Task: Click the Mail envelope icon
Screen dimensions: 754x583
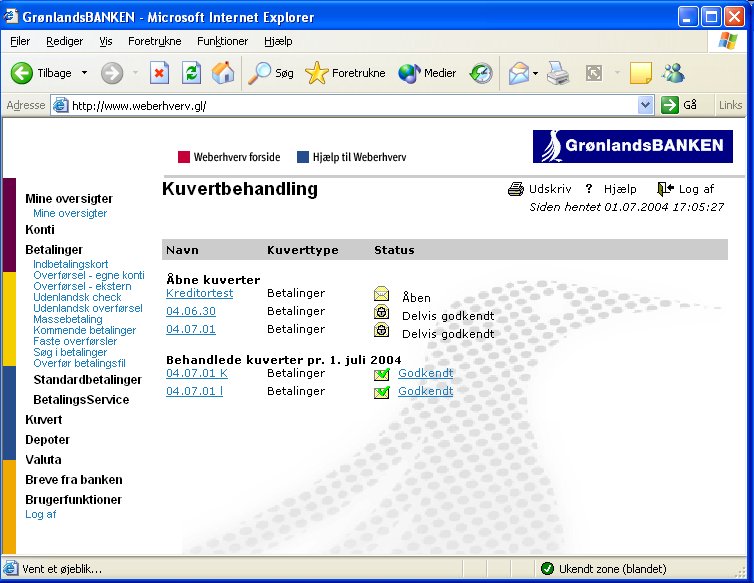Action: click(x=518, y=73)
